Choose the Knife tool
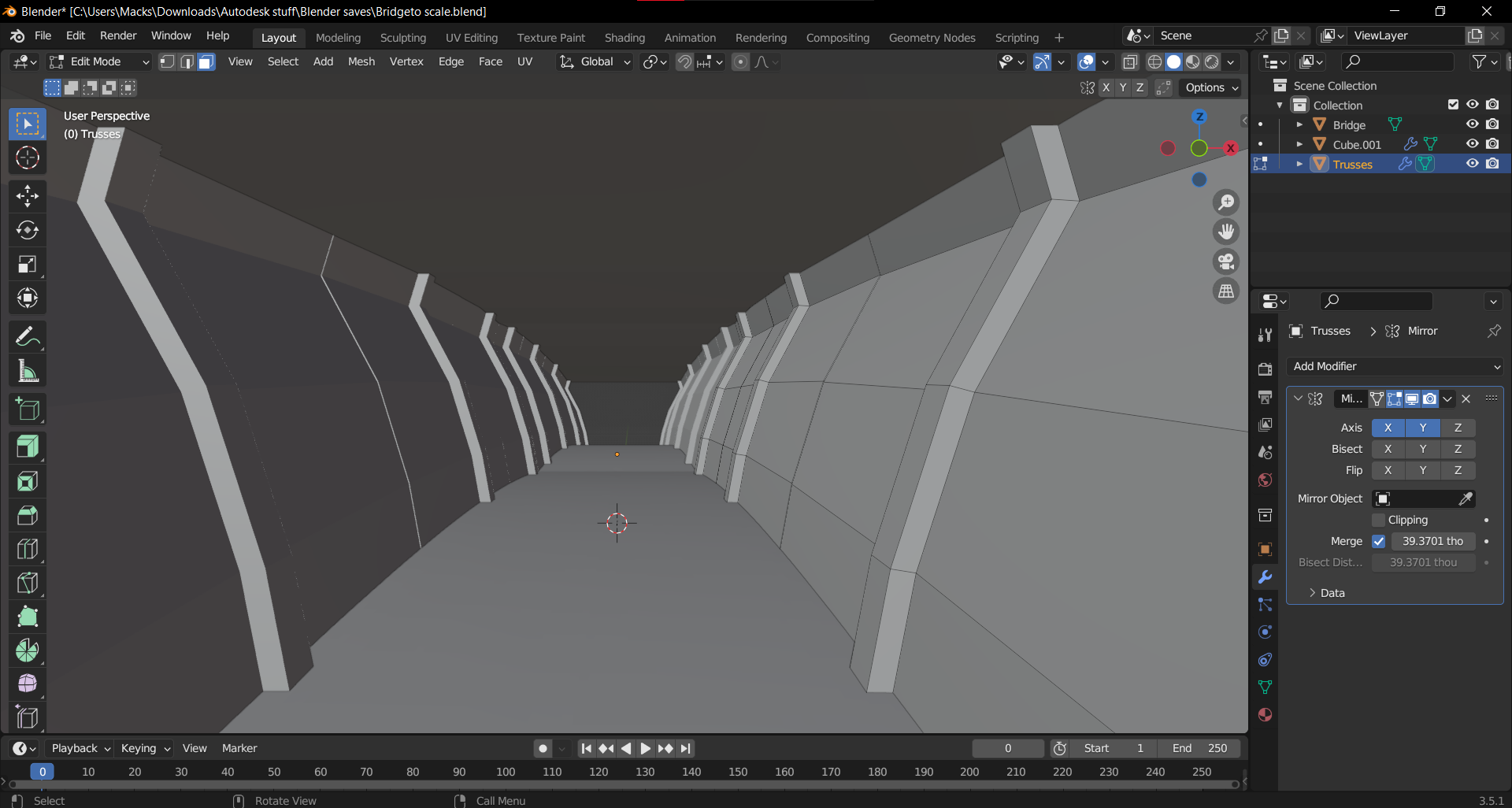 click(28, 583)
